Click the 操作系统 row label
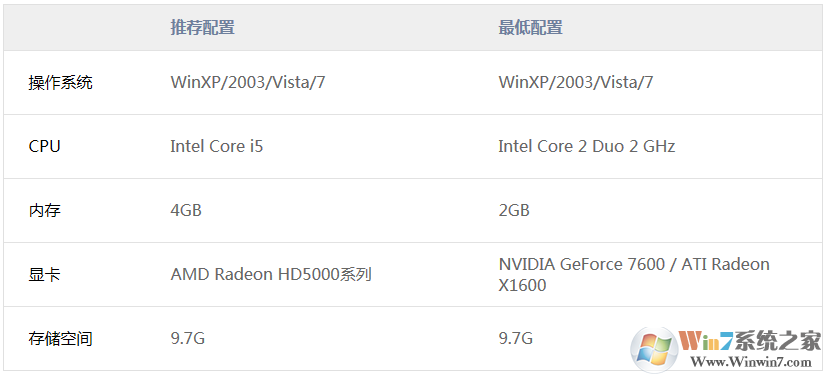The image size is (828, 376). (60, 82)
